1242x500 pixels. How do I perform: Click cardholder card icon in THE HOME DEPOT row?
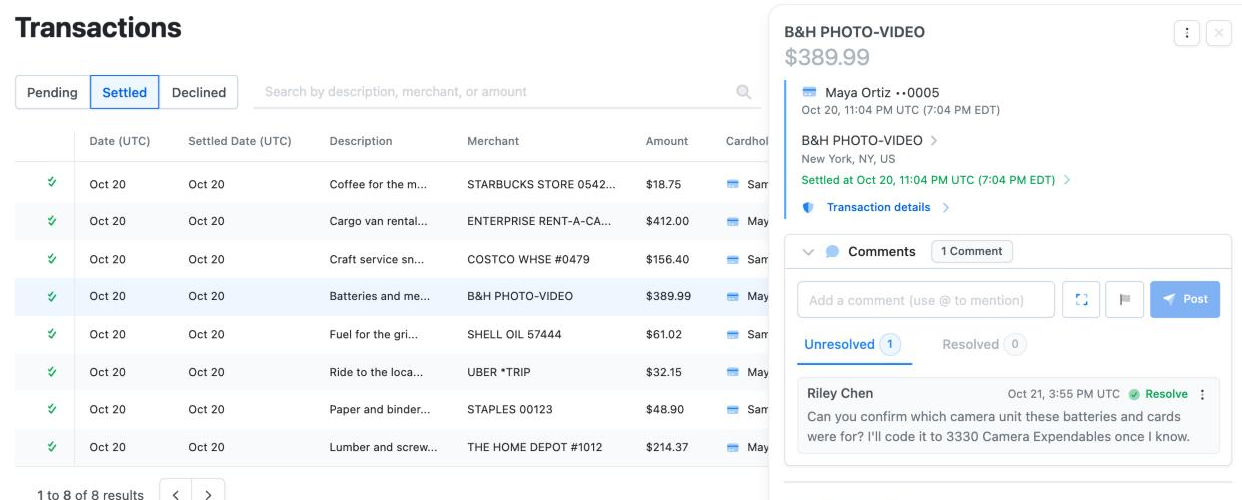pos(733,447)
